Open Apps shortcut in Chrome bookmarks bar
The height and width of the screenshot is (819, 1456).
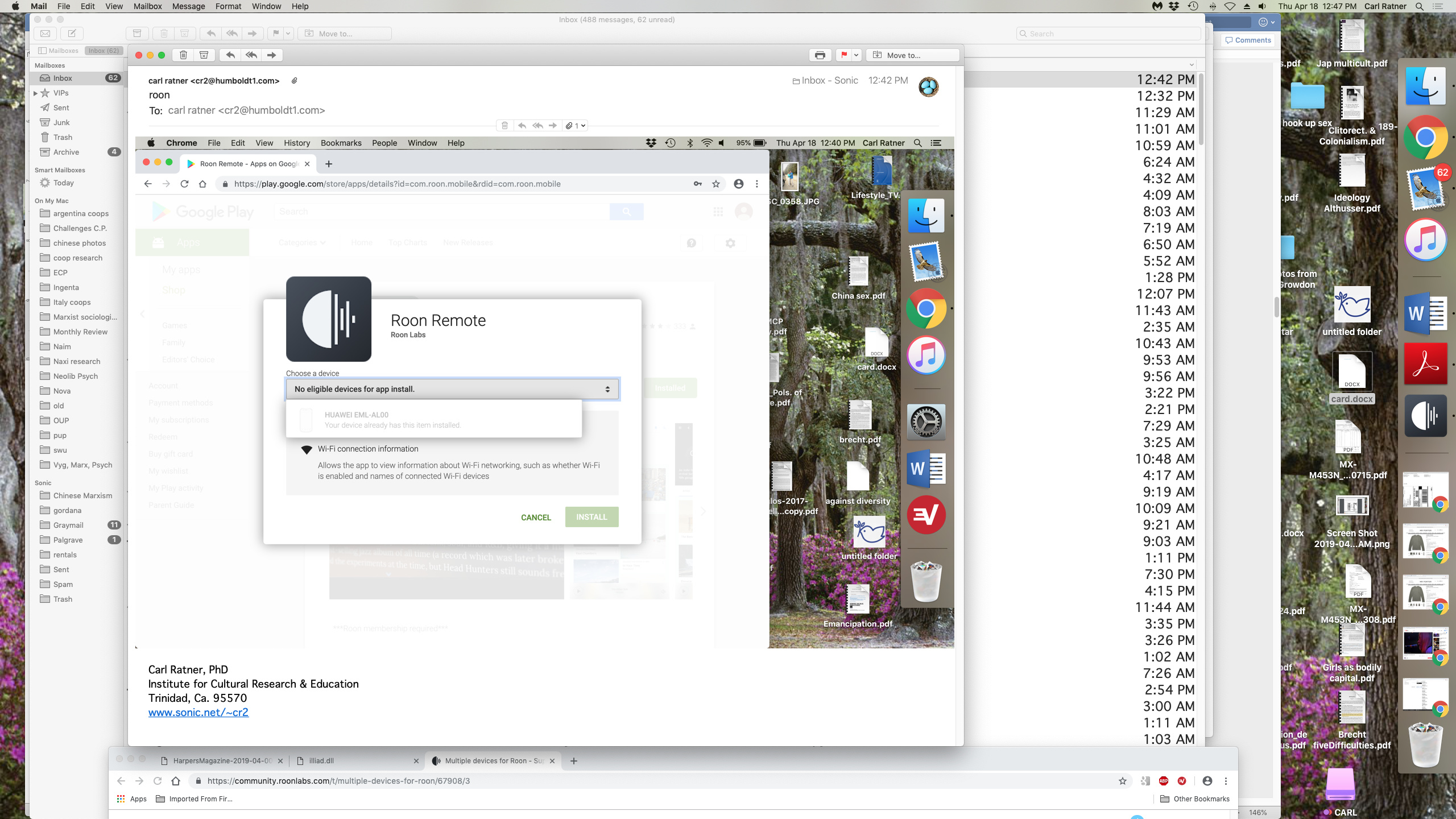[x=131, y=799]
